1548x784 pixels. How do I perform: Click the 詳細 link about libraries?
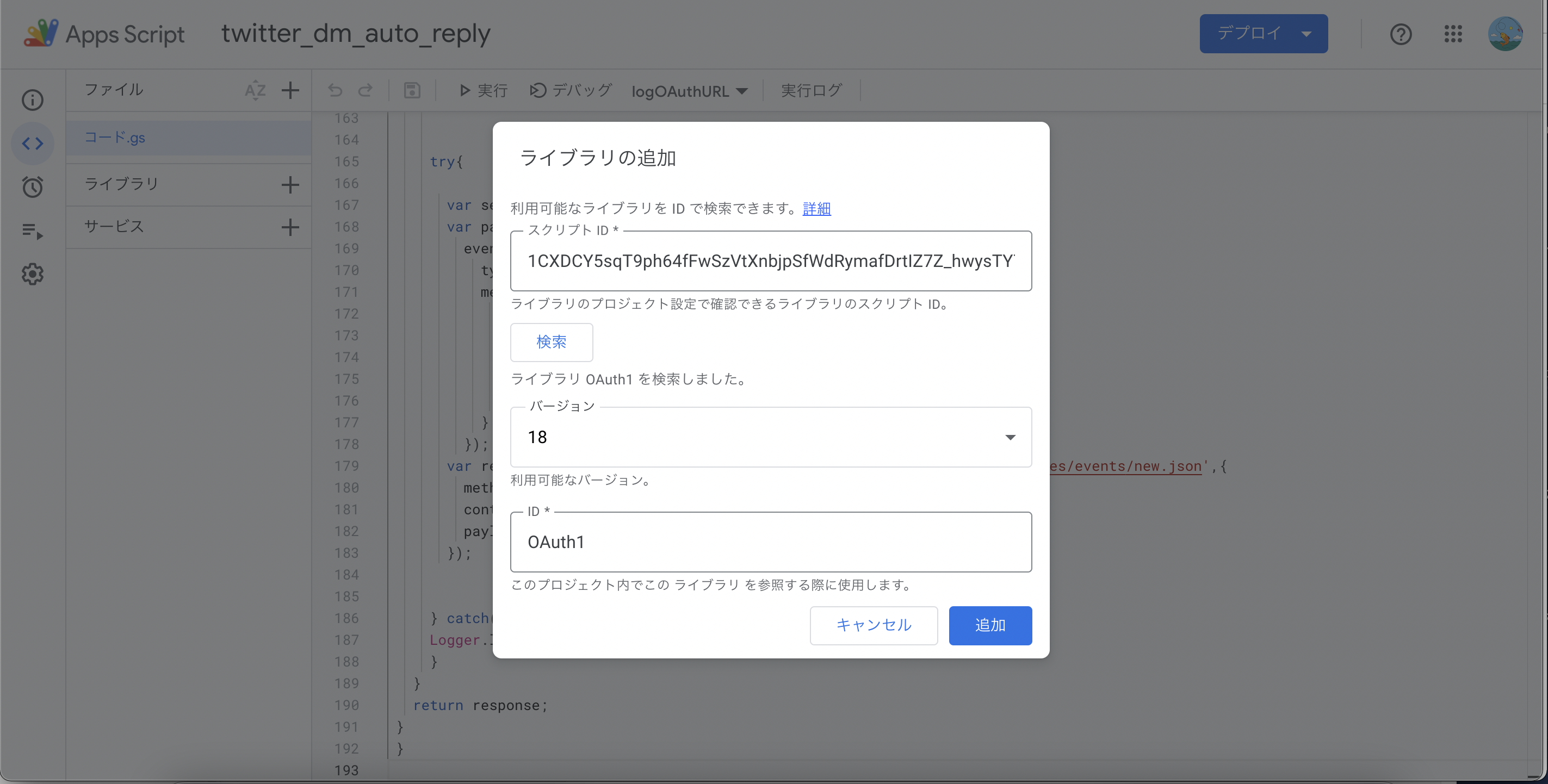point(816,208)
